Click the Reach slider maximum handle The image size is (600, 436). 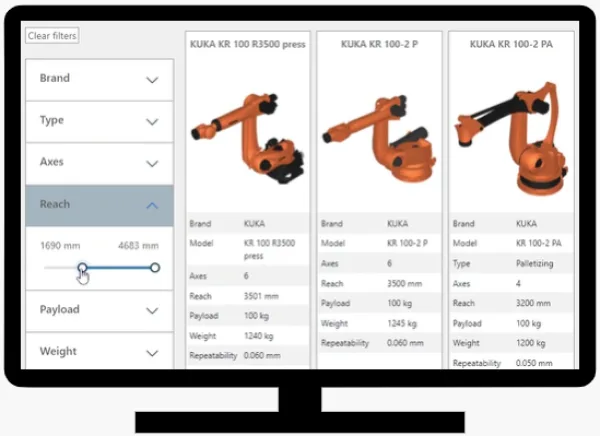155,268
